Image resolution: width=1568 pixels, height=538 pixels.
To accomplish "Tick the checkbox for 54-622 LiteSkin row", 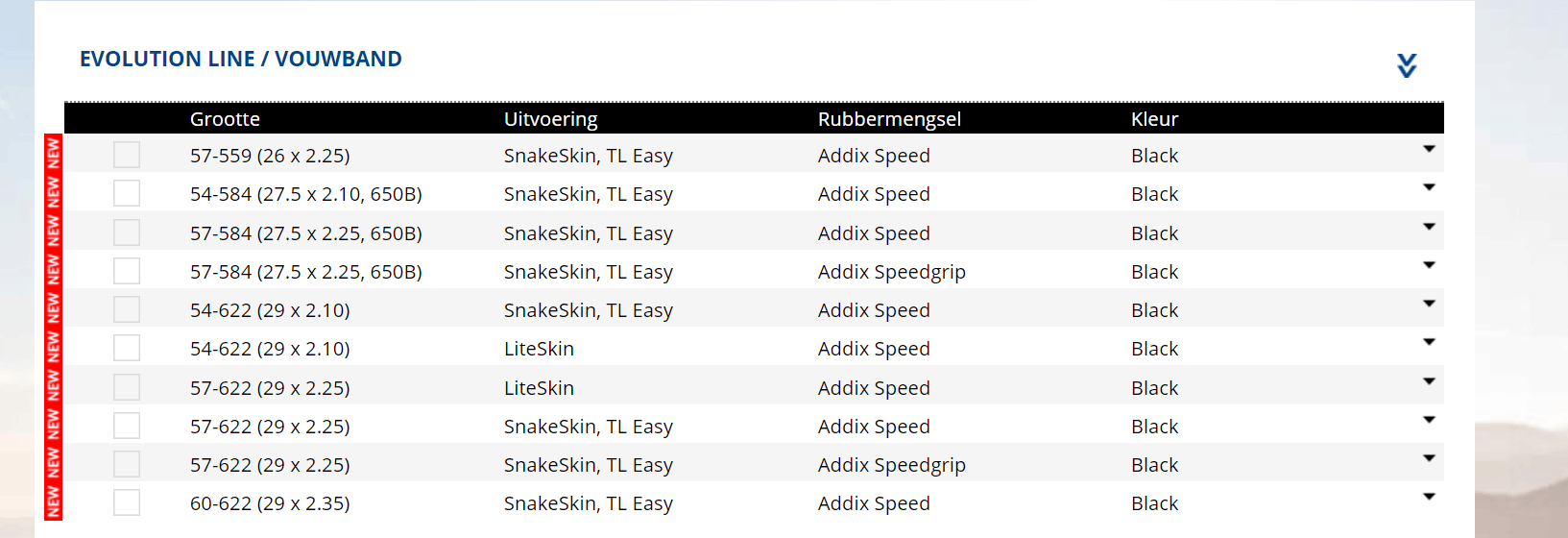I will coord(127,348).
